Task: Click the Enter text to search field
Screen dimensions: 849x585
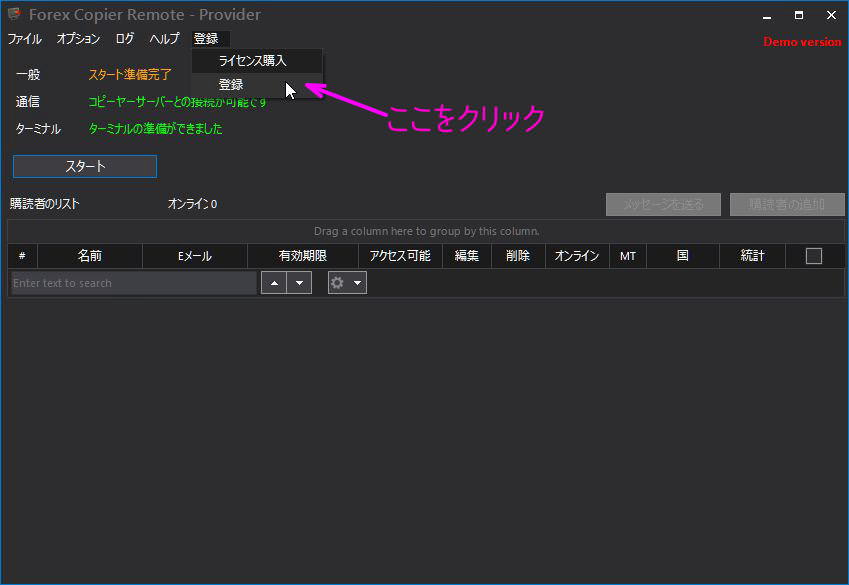Action: (130, 283)
